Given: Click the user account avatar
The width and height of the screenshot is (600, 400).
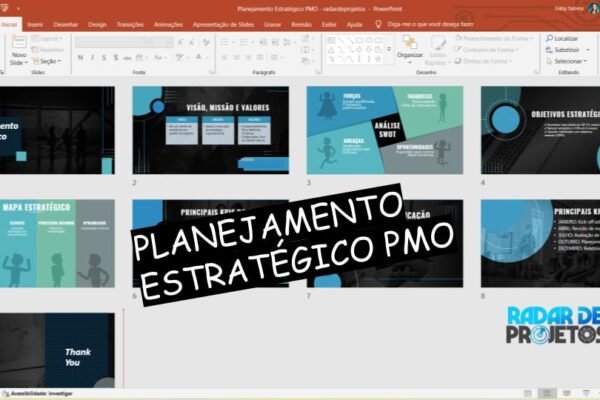Looking at the screenshot, I should pyautogui.click(x=593, y=8).
